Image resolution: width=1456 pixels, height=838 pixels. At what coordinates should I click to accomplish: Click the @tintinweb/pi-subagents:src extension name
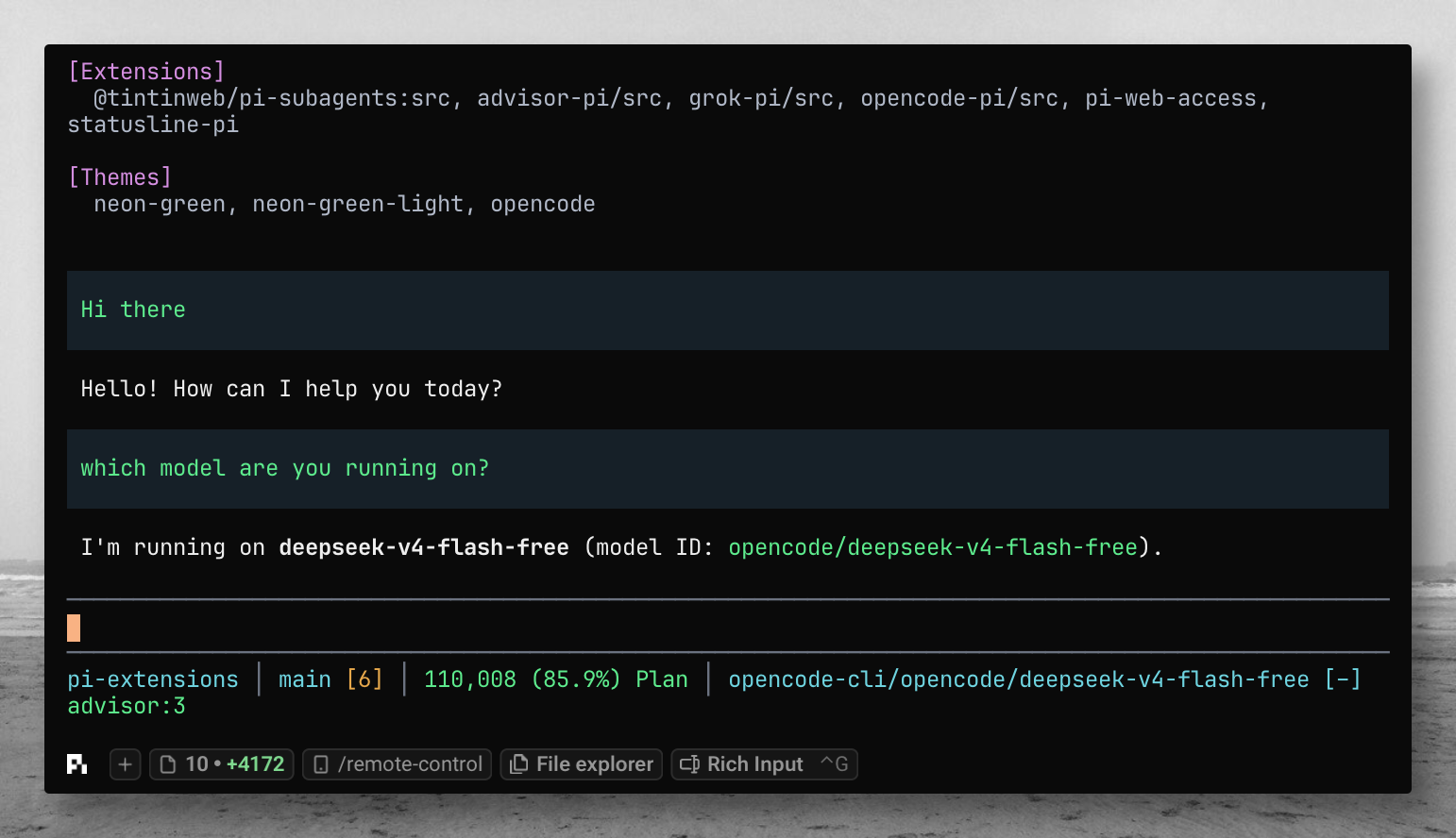tap(272, 98)
